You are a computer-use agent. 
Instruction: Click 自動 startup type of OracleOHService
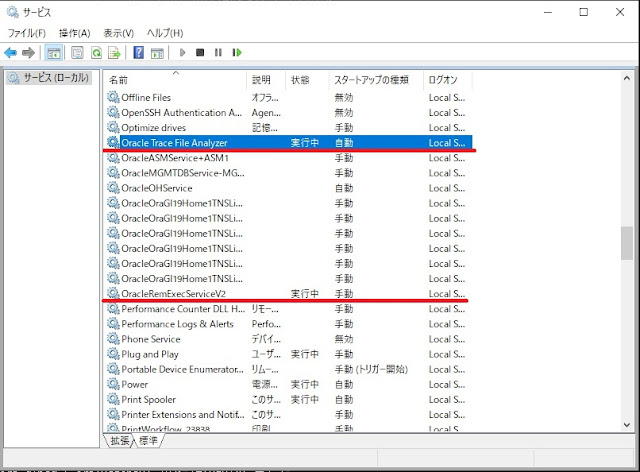[344, 188]
